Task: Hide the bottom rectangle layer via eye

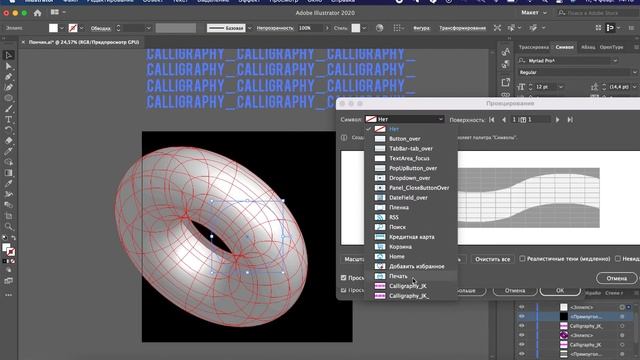Action: pyautogui.click(x=522, y=354)
